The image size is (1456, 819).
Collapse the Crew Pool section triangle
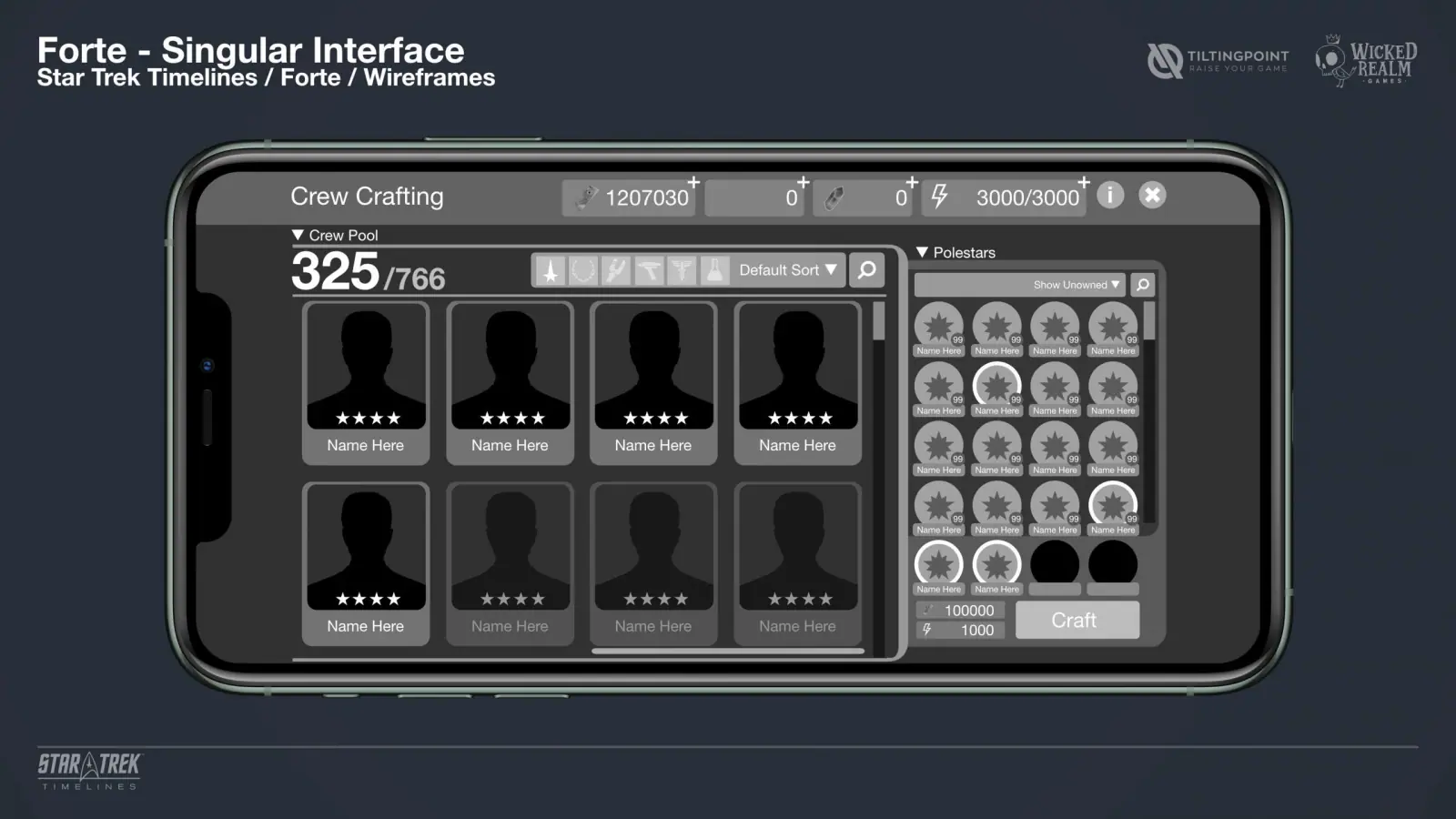[298, 235]
